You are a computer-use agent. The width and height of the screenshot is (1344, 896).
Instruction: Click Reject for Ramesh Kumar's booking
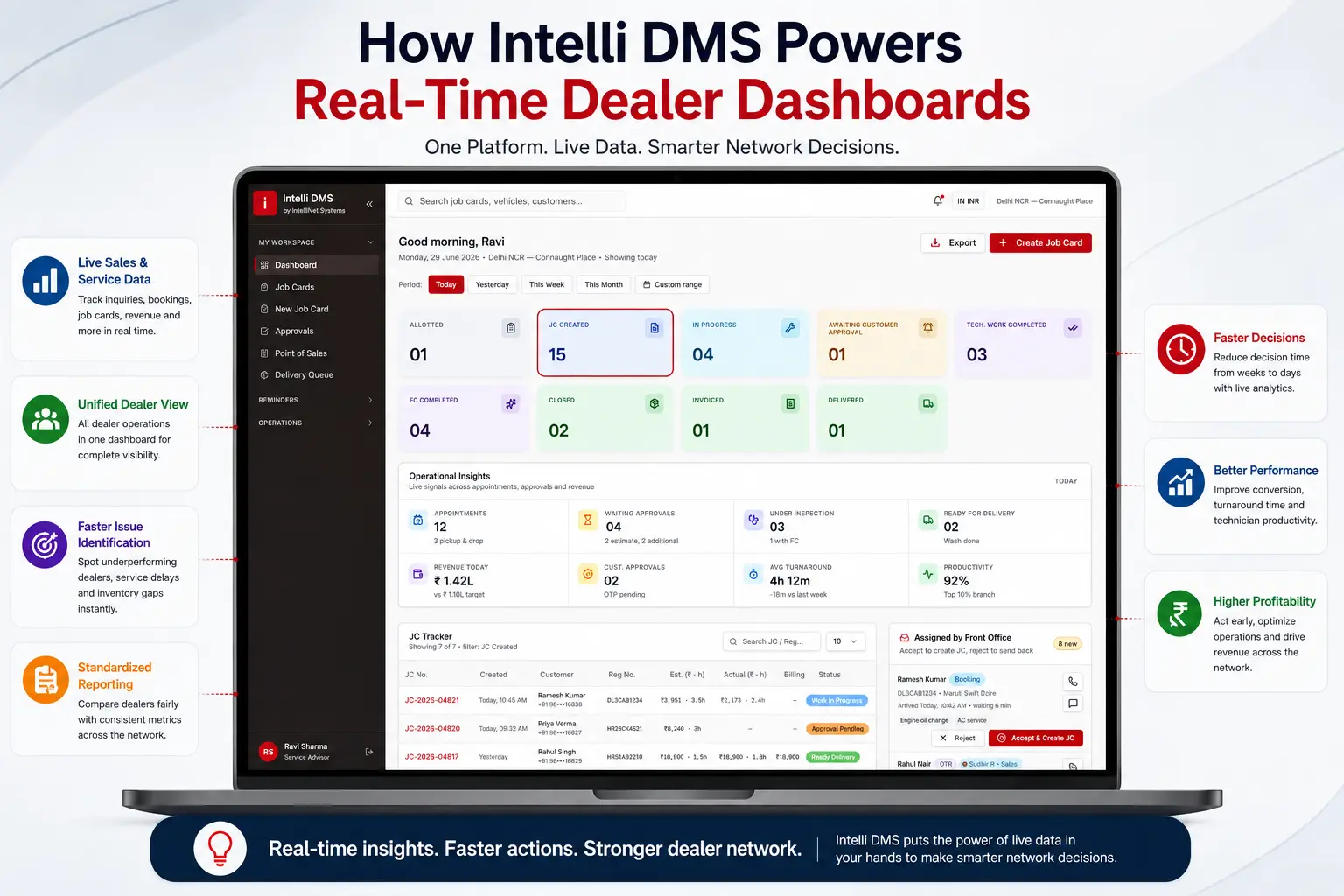(957, 738)
